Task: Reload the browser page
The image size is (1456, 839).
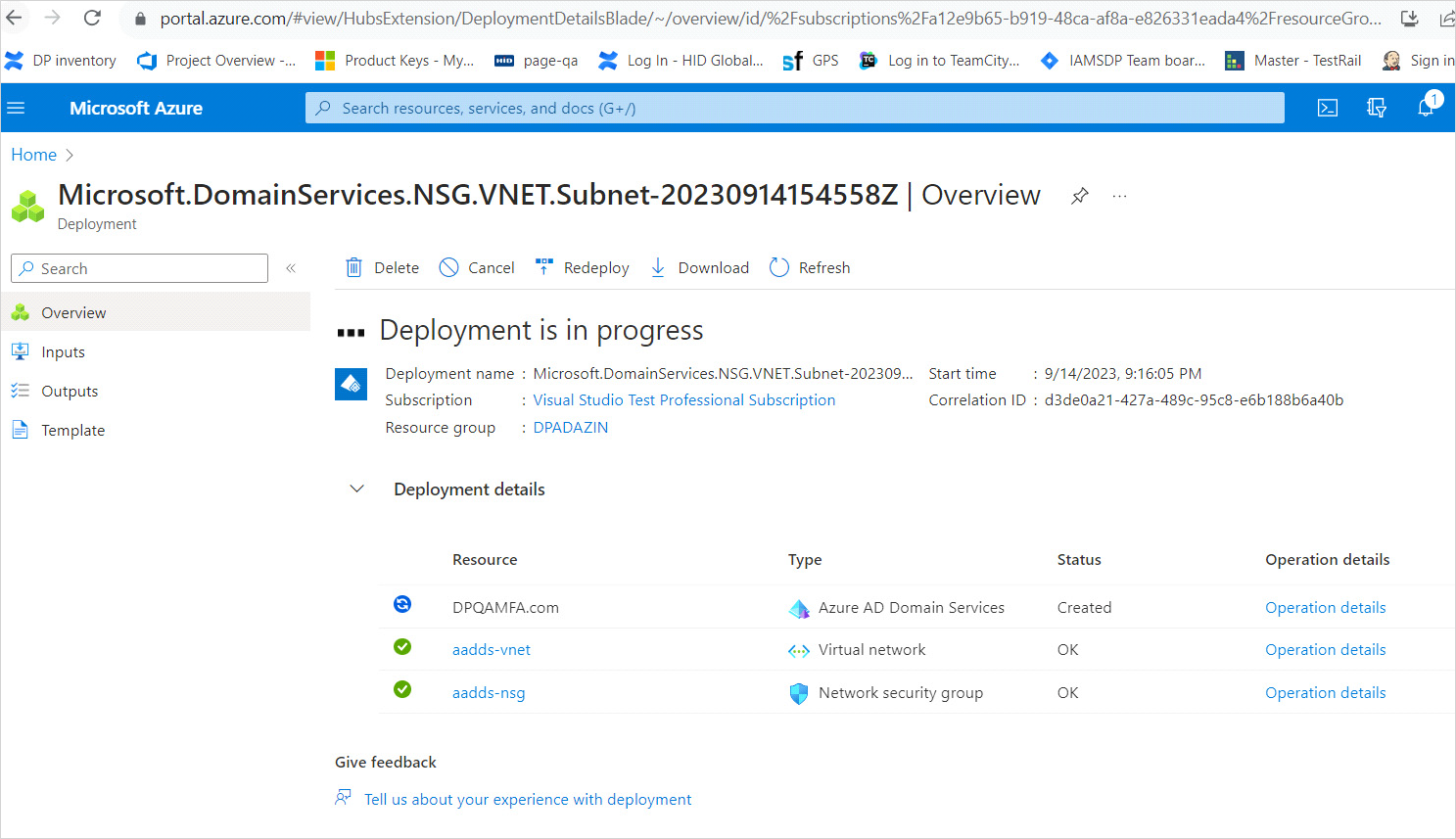Action: pos(92,18)
